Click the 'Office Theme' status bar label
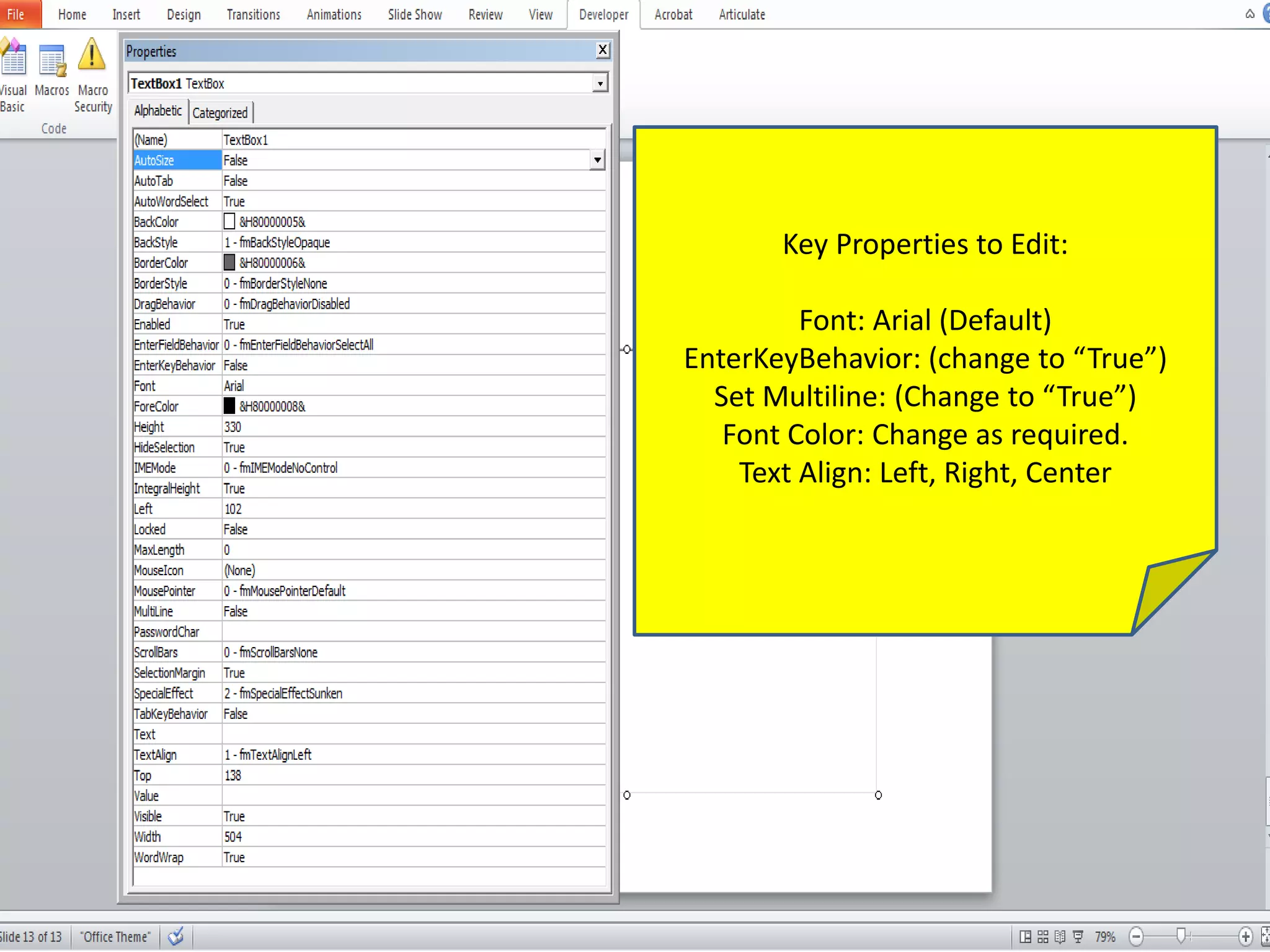This screenshot has width=1270, height=952. pos(115,937)
